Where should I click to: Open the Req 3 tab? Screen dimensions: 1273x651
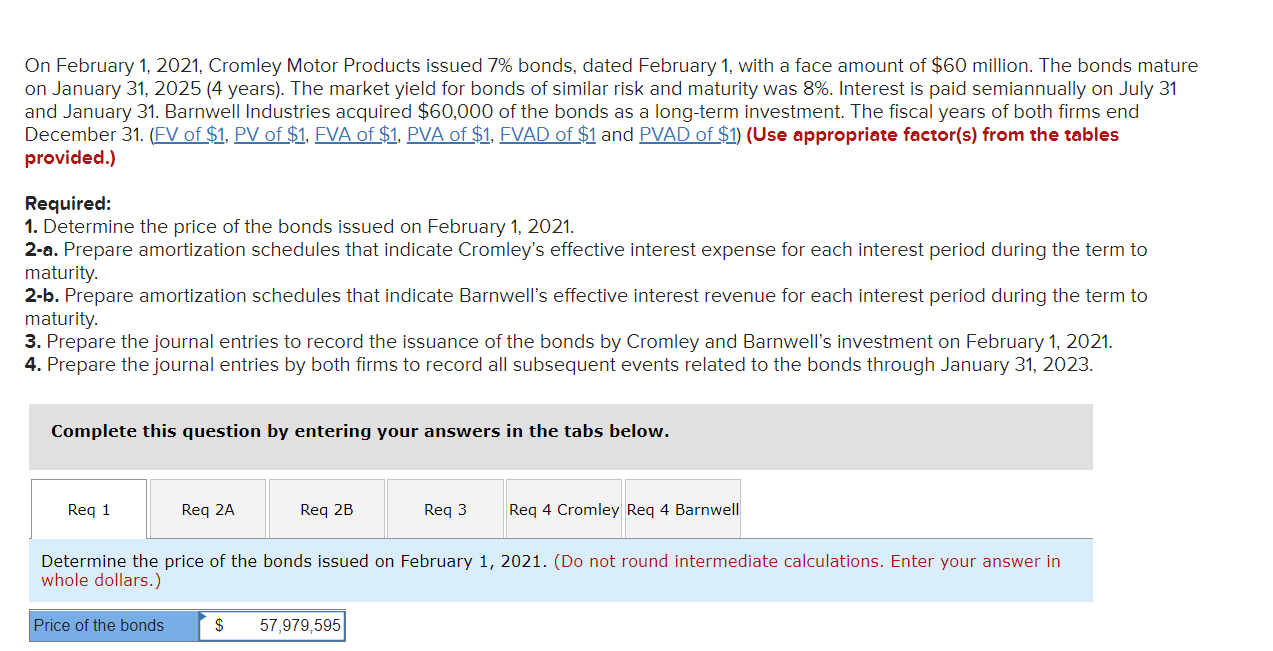444,509
